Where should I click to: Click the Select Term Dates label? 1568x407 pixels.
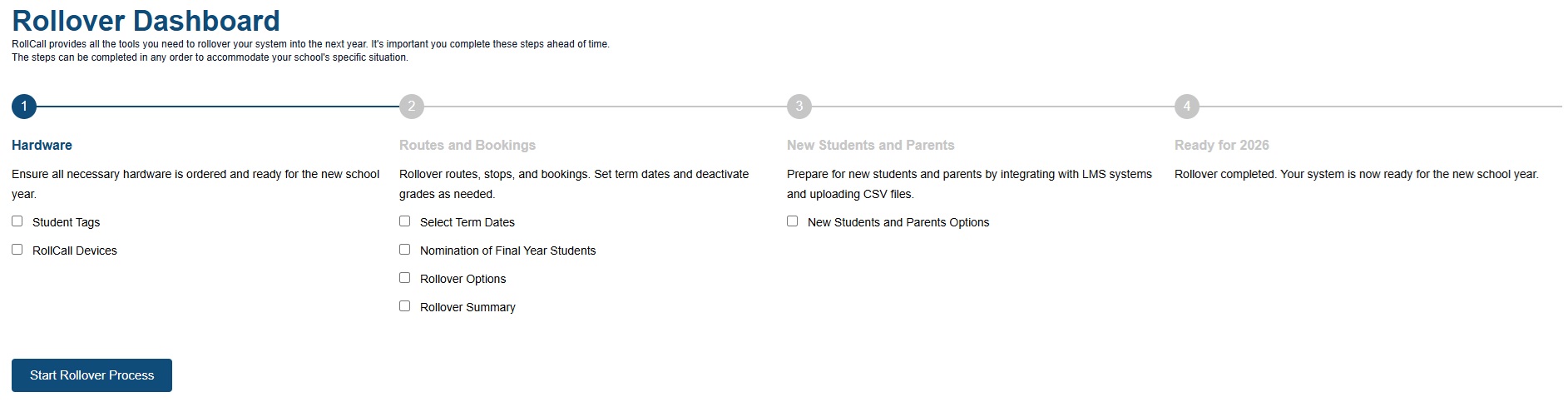coord(467,222)
